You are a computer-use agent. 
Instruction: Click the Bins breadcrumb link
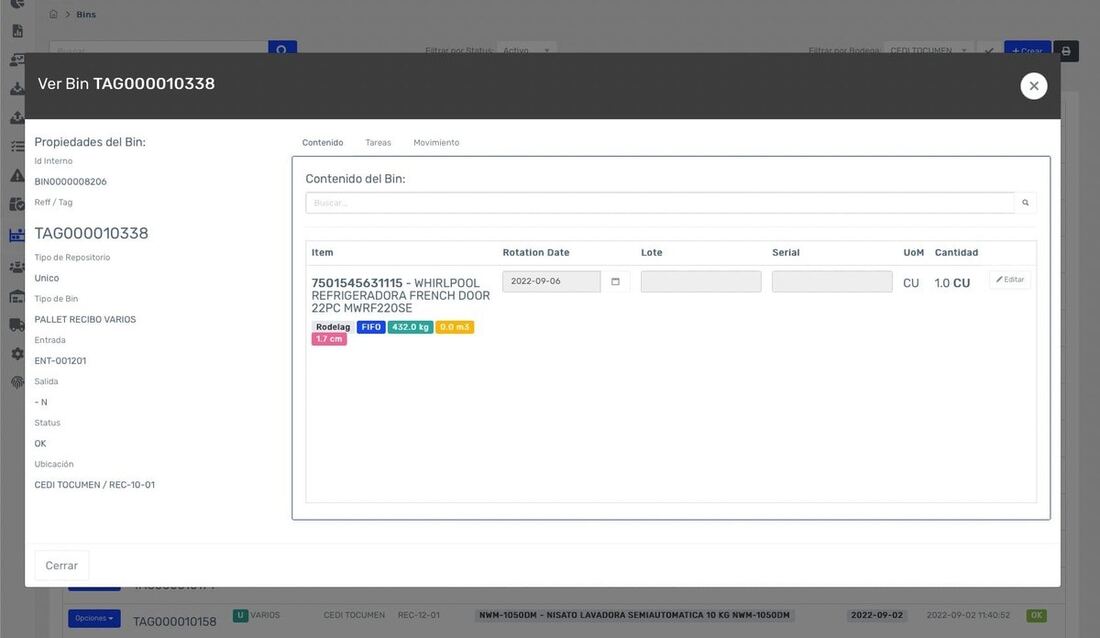[86, 14]
